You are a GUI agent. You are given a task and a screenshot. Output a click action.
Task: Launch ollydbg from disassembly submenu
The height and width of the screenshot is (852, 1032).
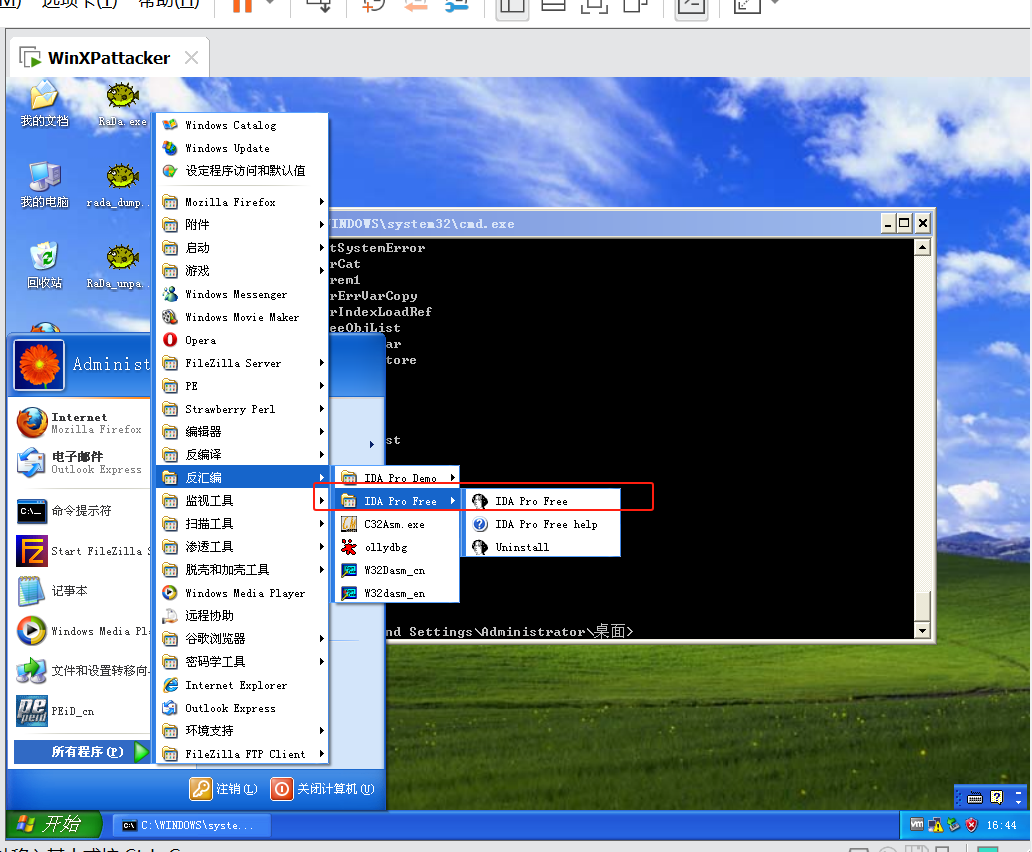coord(397,547)
